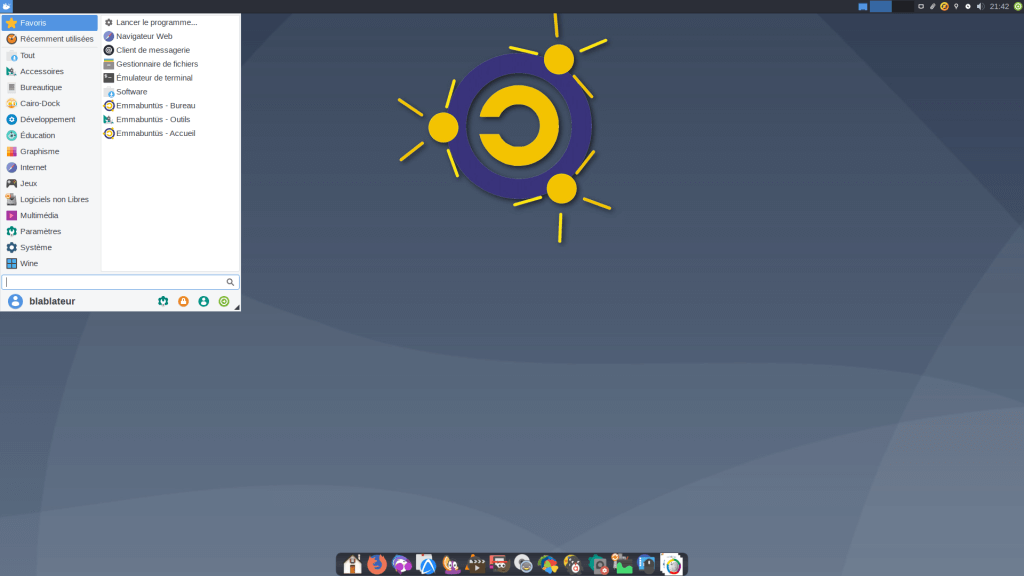Show the Tout applications category
The height and width of the screenshot is (576, 1024).
pyautogui.click(x=50, y=56)
